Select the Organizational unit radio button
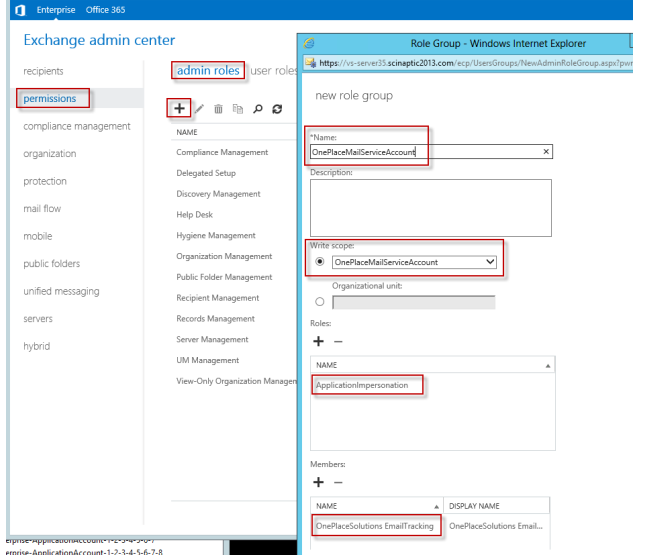660x555 pixels. pyautogui.click(x=319, y=302)
